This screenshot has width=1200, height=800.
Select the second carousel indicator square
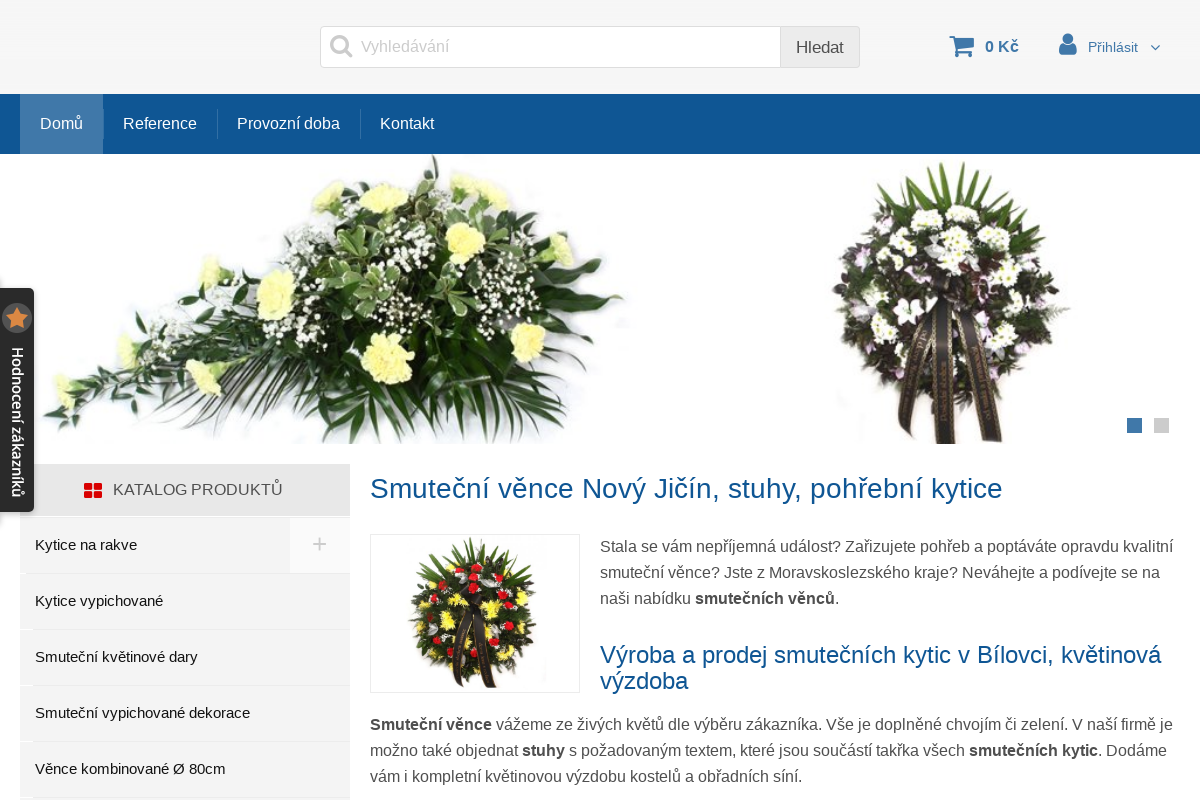[1161, 425]
